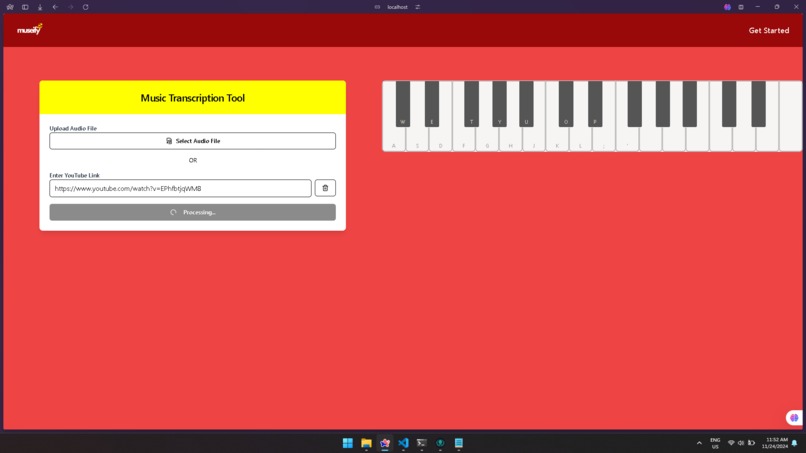Open the Get Started link

coord(768,30)
